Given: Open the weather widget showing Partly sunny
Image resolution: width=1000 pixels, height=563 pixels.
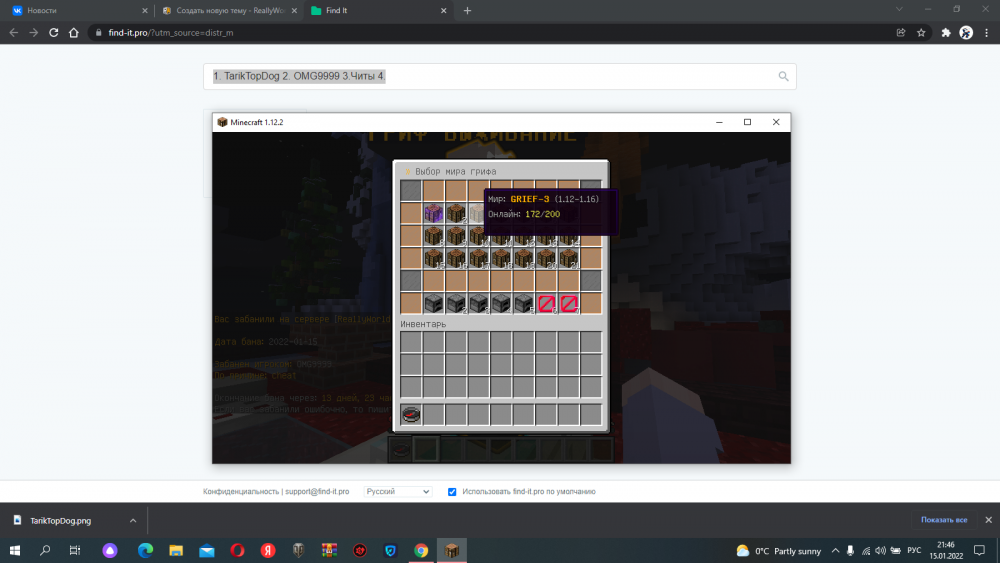Looking at the screenshot, I should click(778, 550).
